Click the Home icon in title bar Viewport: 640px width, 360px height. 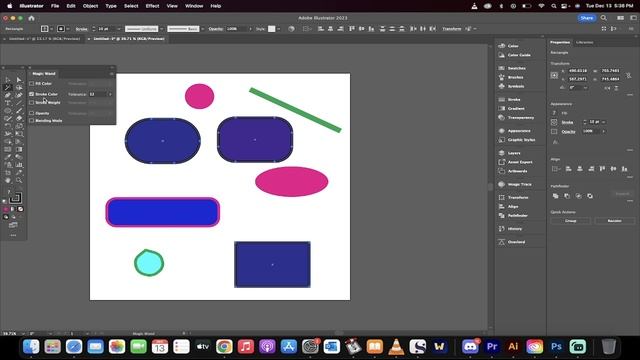coord(31,18)
